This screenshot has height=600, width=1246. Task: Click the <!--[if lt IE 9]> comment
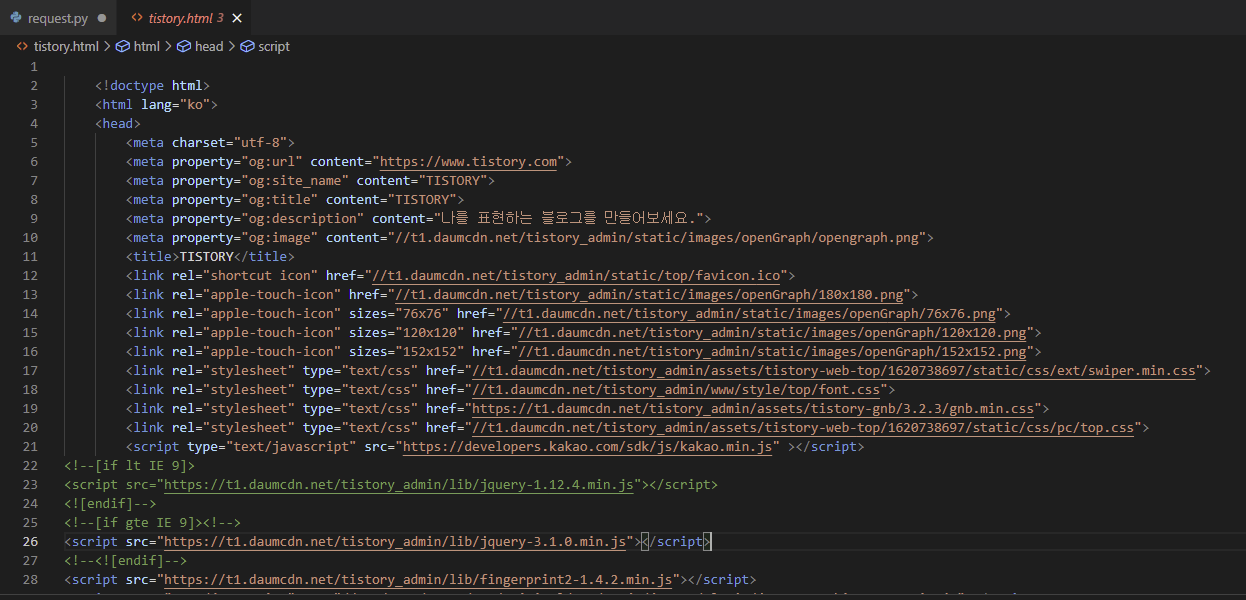129,465
